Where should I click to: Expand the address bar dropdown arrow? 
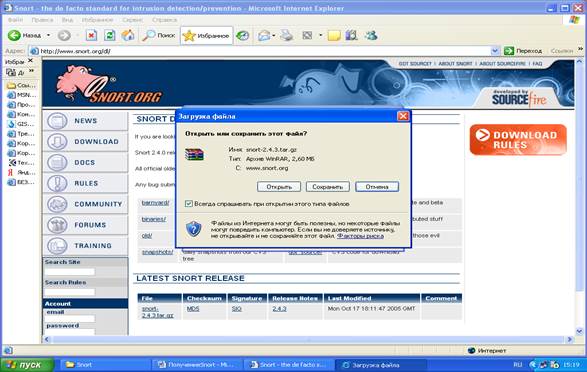tap(495, 51)
